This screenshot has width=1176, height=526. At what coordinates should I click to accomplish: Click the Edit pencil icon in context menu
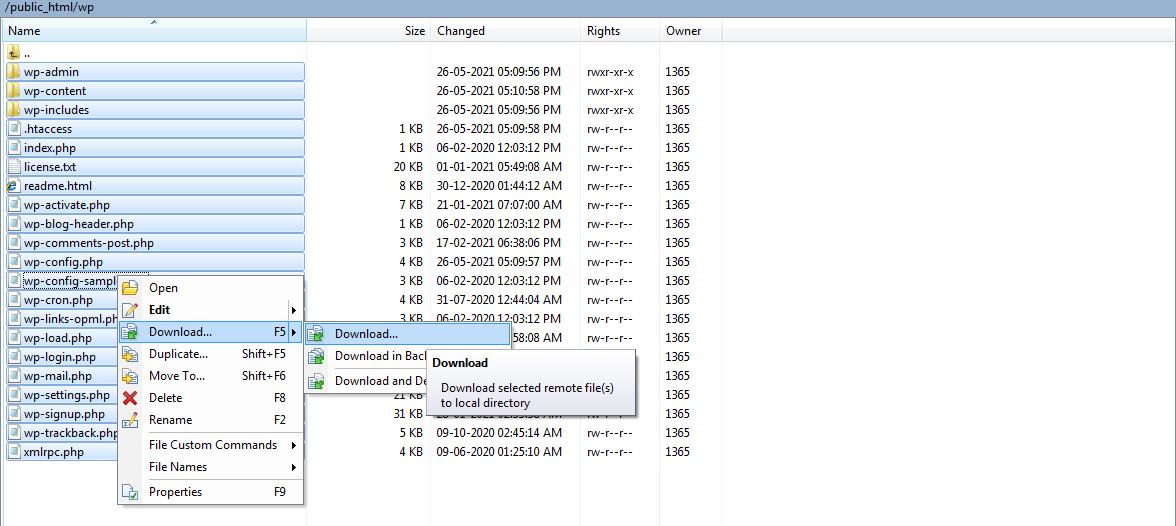130,310
